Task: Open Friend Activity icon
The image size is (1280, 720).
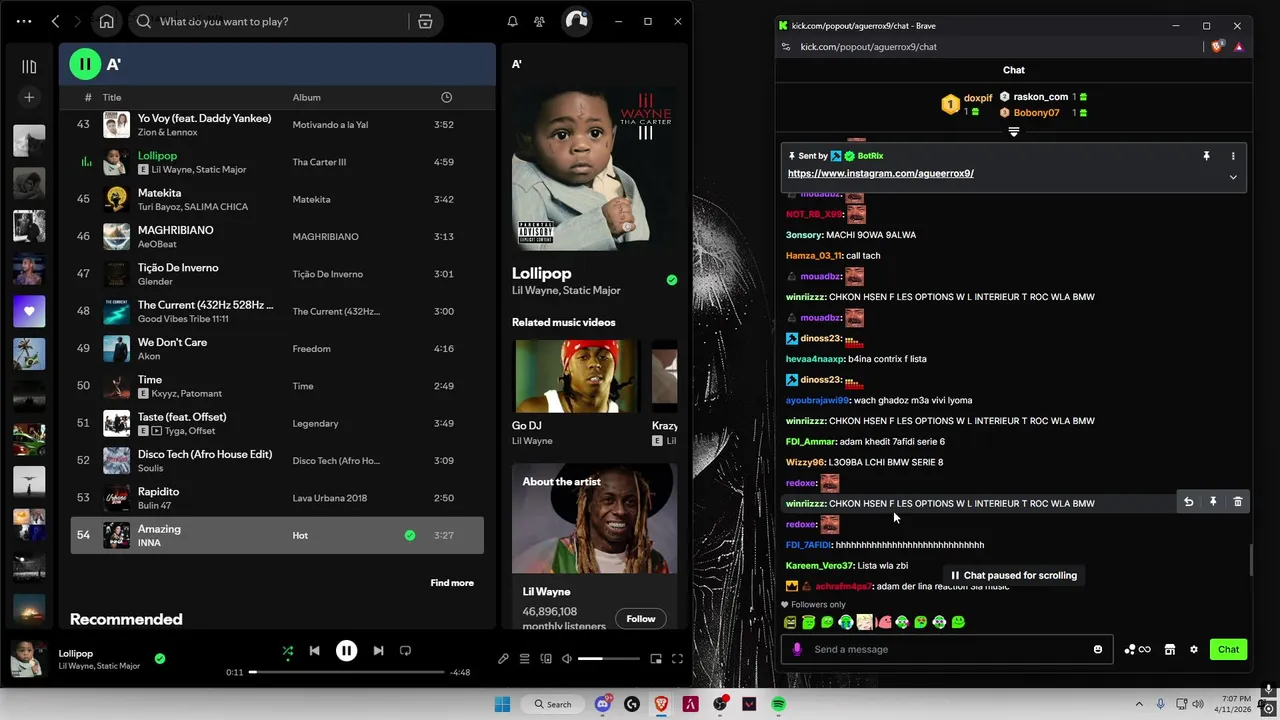Action: tap(539, 21)
